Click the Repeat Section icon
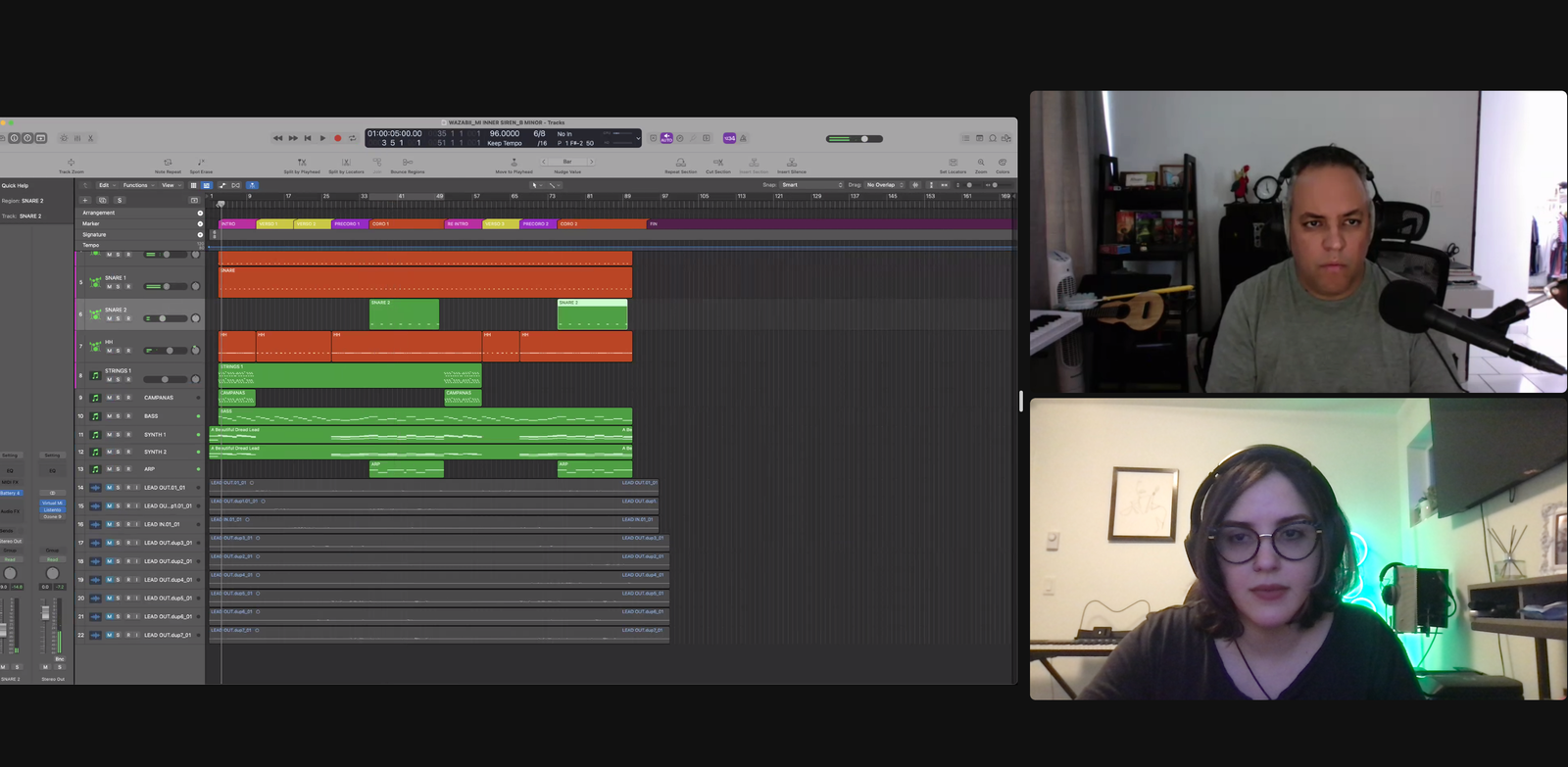Screen dimensions: 1568x767 tap(680, 163)
